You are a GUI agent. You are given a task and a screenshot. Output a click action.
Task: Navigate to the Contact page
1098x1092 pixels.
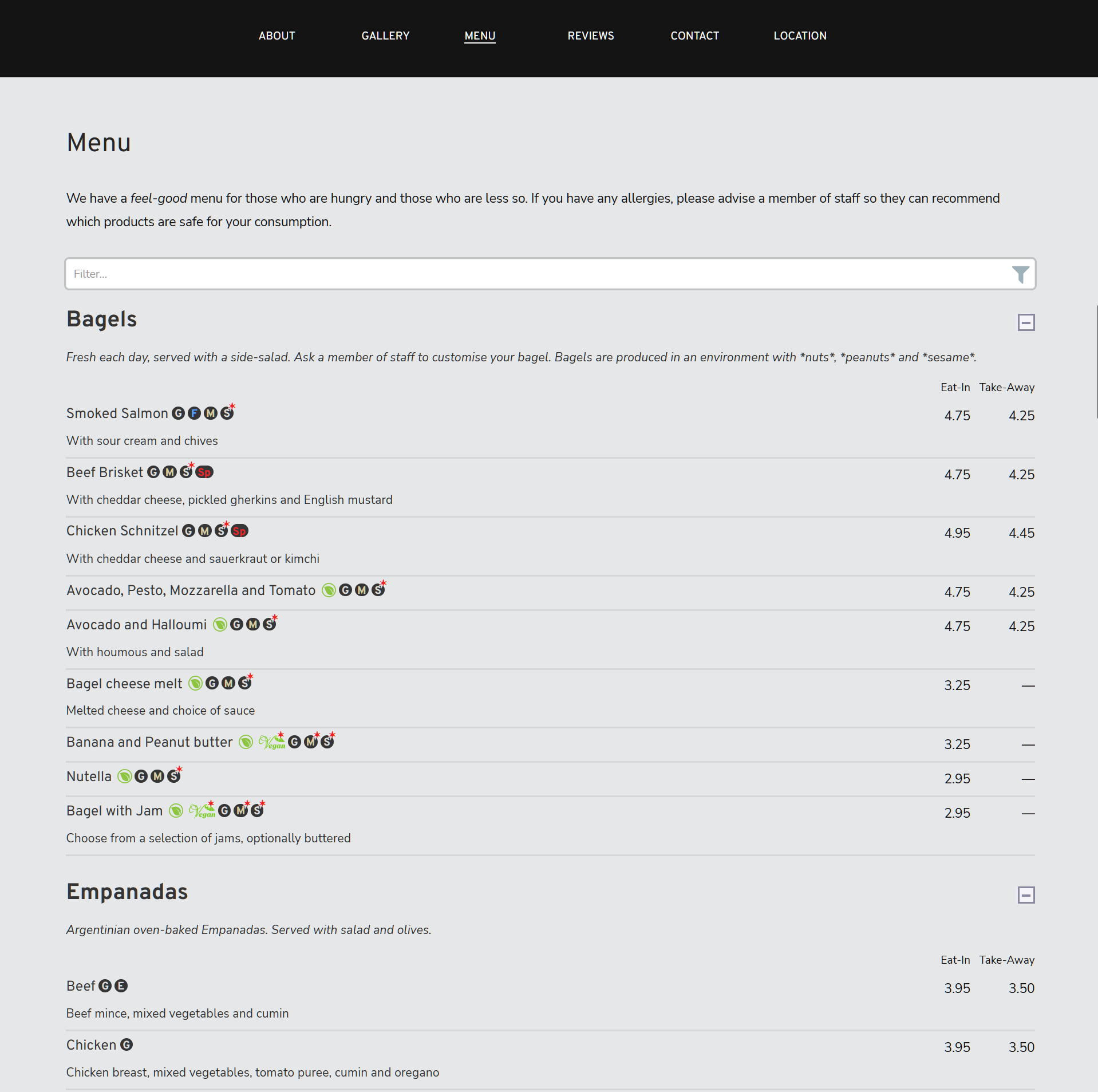pos(694,36)
